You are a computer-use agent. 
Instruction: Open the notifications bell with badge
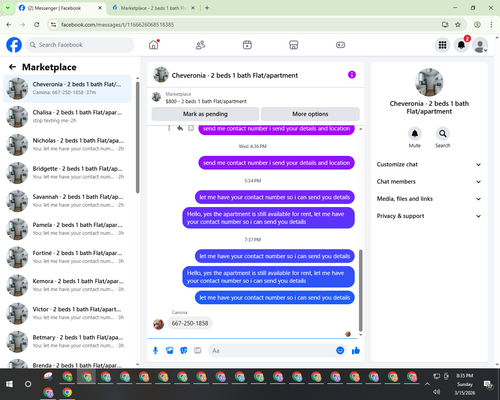coord(461,45)
